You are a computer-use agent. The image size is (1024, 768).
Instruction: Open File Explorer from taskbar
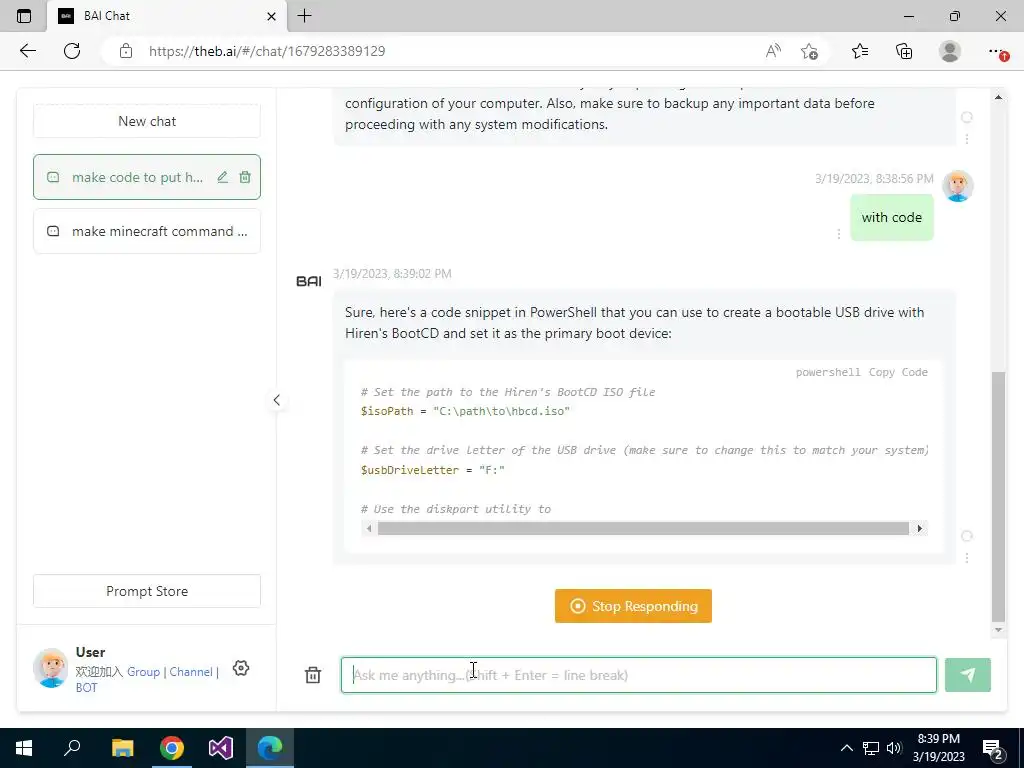[x=122, y=748]
